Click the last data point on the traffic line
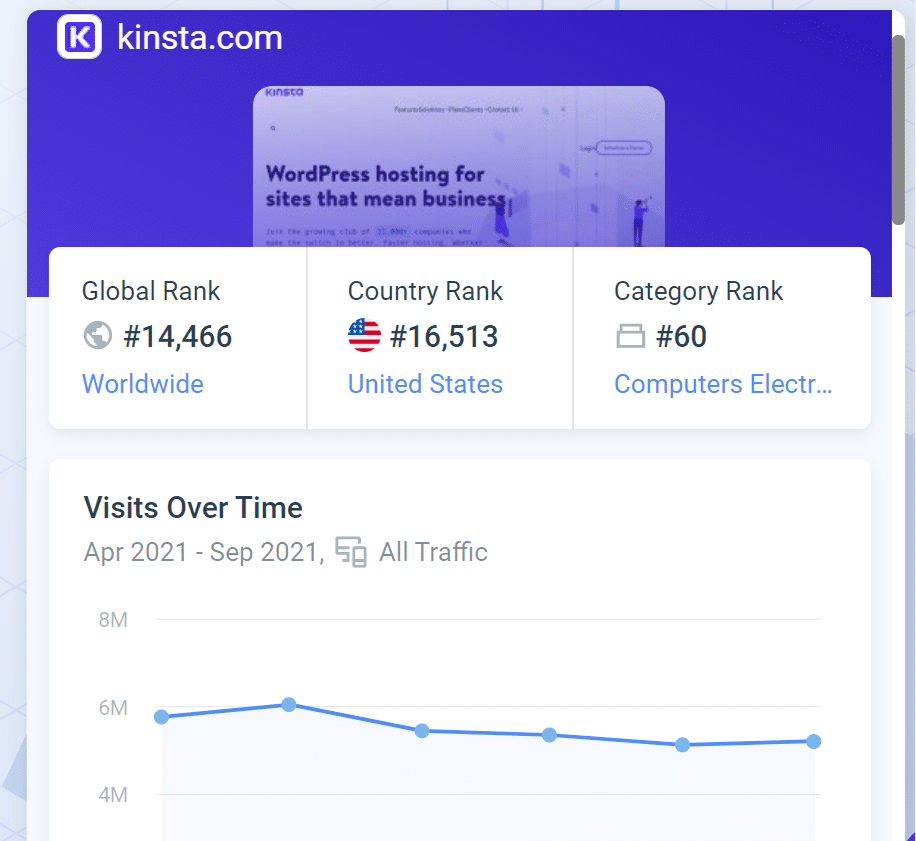916x841 pixels. coord(813,742)
